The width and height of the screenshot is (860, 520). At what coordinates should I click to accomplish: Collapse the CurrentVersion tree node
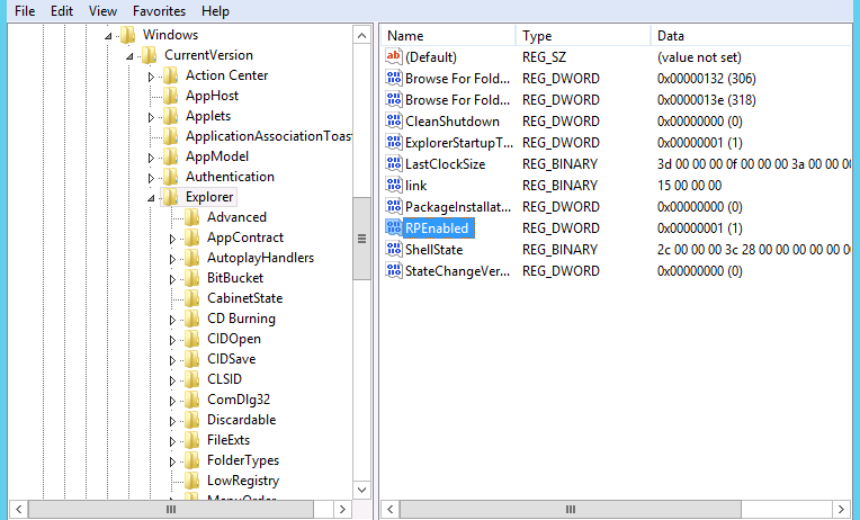click(x=130, y=56)
